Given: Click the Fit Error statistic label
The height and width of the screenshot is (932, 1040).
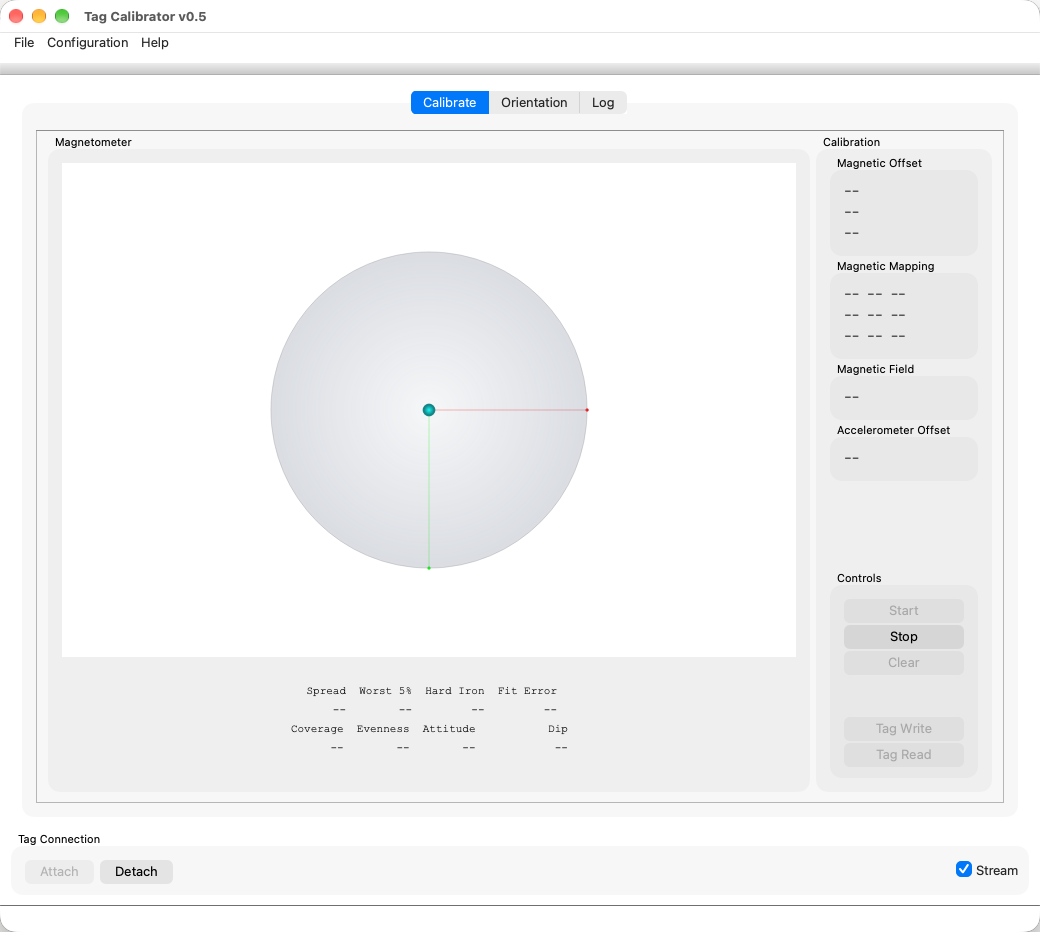Looking at the screenshot, I should click(527, 691).
